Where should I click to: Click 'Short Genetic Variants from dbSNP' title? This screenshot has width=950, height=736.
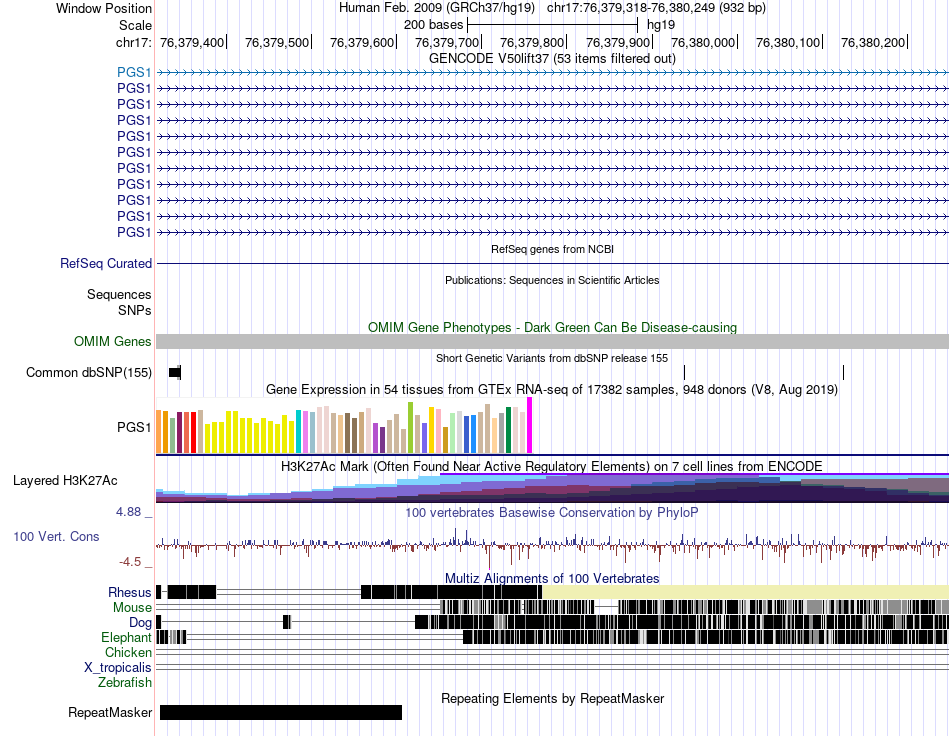(552, 359)
